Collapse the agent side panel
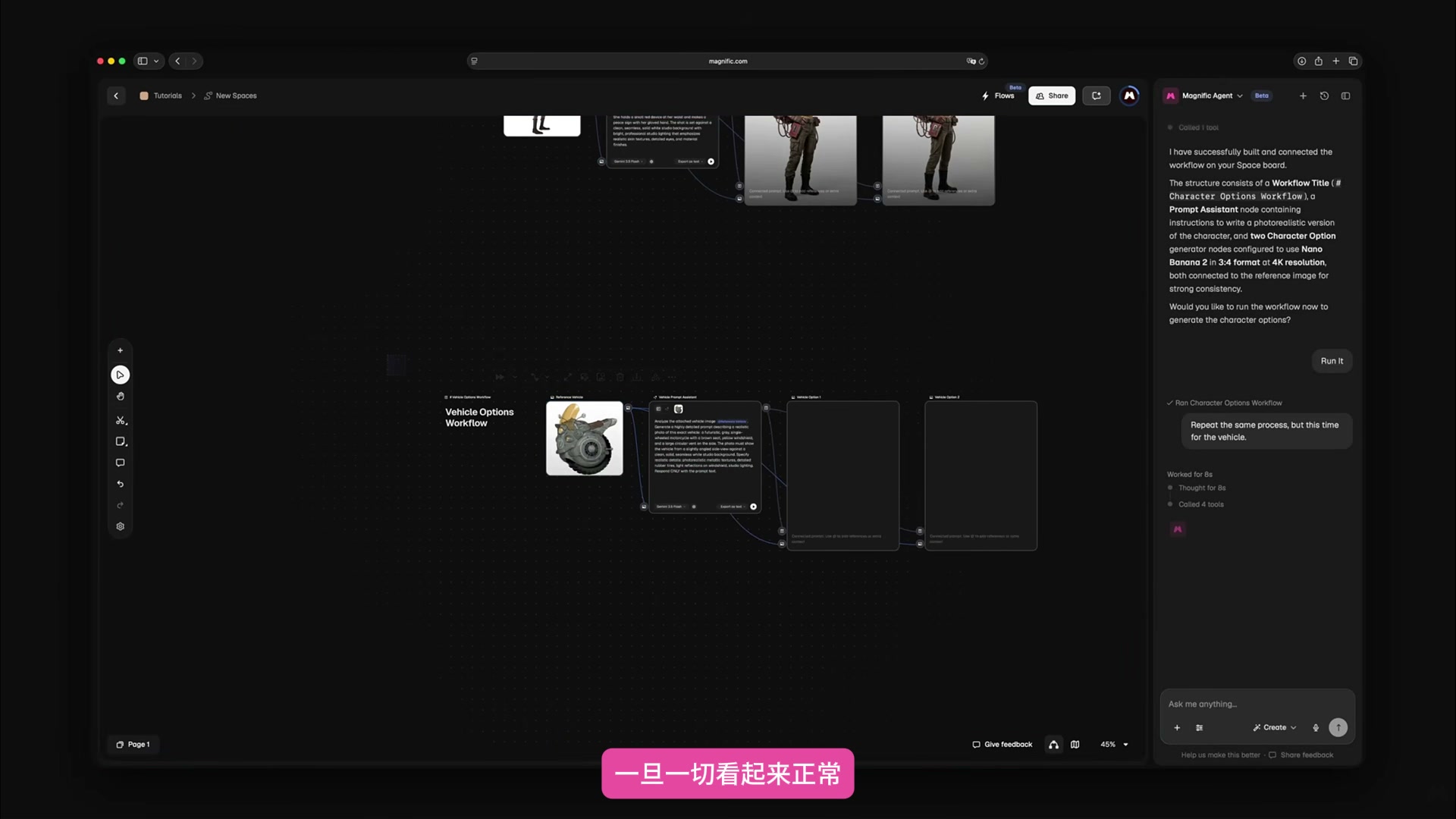Viewport: 1456px width, 819px height. pyautogui.click(x=1345, y=96)
